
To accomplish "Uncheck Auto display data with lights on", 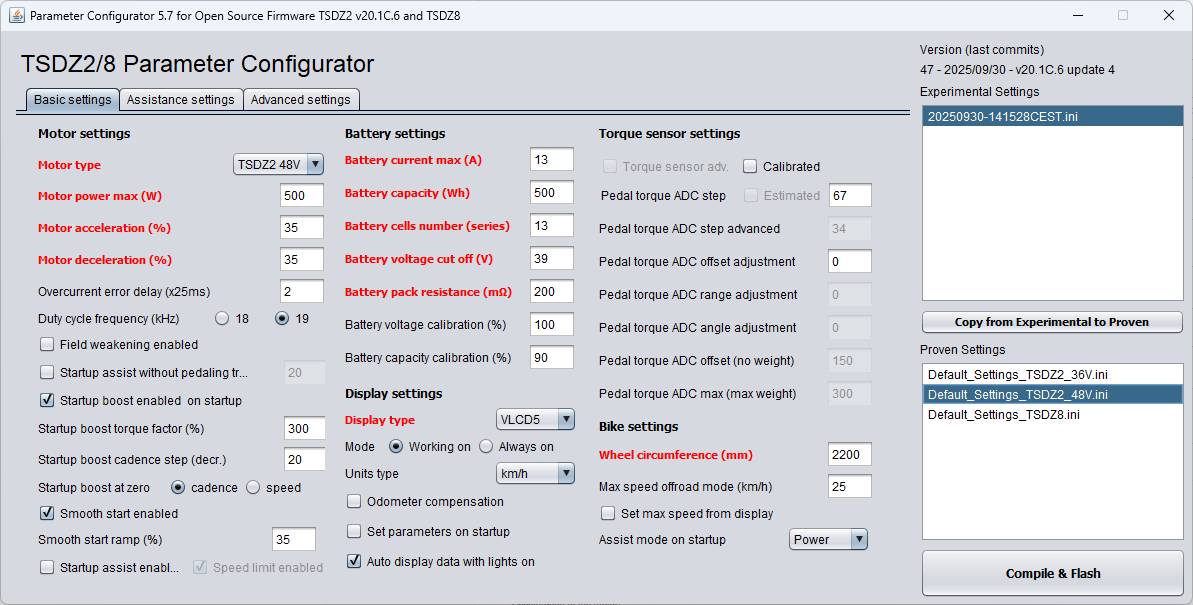I will (x=354, y=561).
